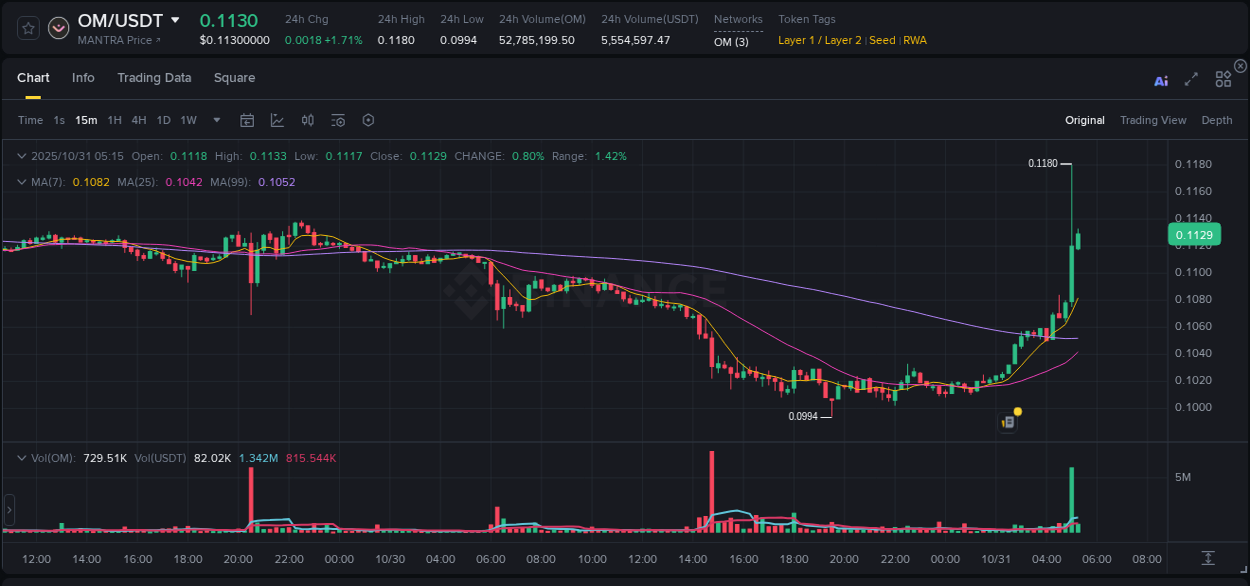Open the AI analysis feature
Screen dimensions: 1250x586
click(1161, 81)
